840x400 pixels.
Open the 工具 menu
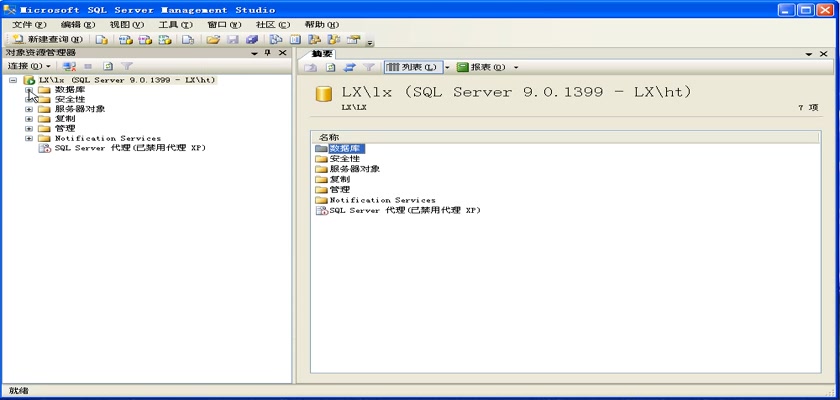[x=175, y=25]
